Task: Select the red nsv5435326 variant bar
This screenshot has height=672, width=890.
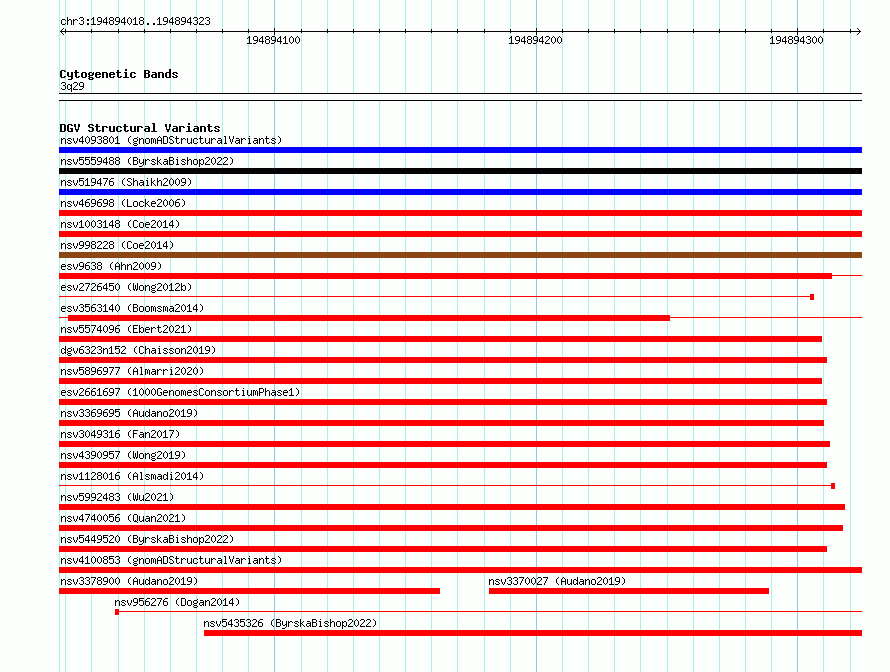Action: point(533,633)
